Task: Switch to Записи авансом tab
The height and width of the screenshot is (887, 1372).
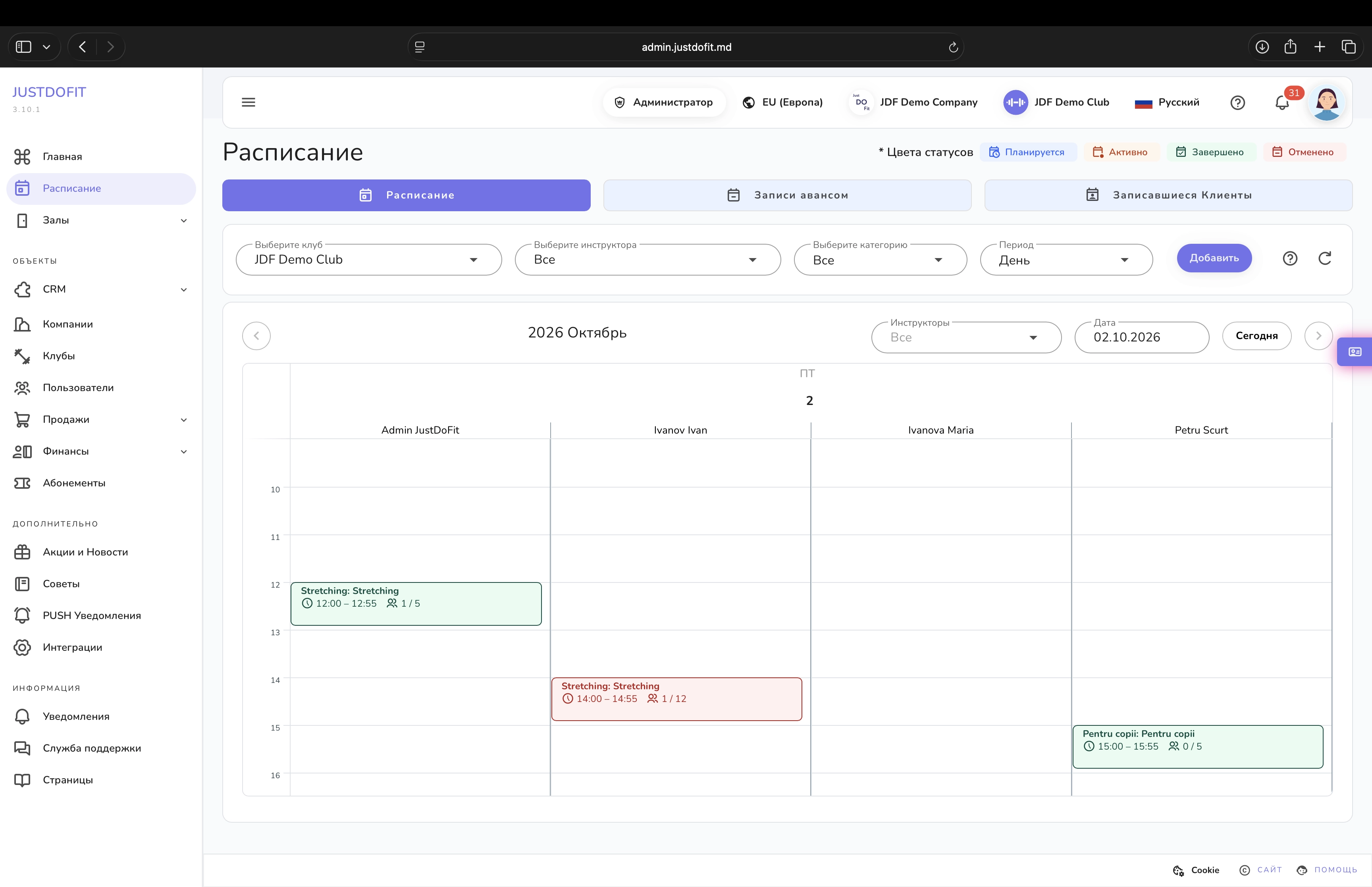Action: coord(787,195)
